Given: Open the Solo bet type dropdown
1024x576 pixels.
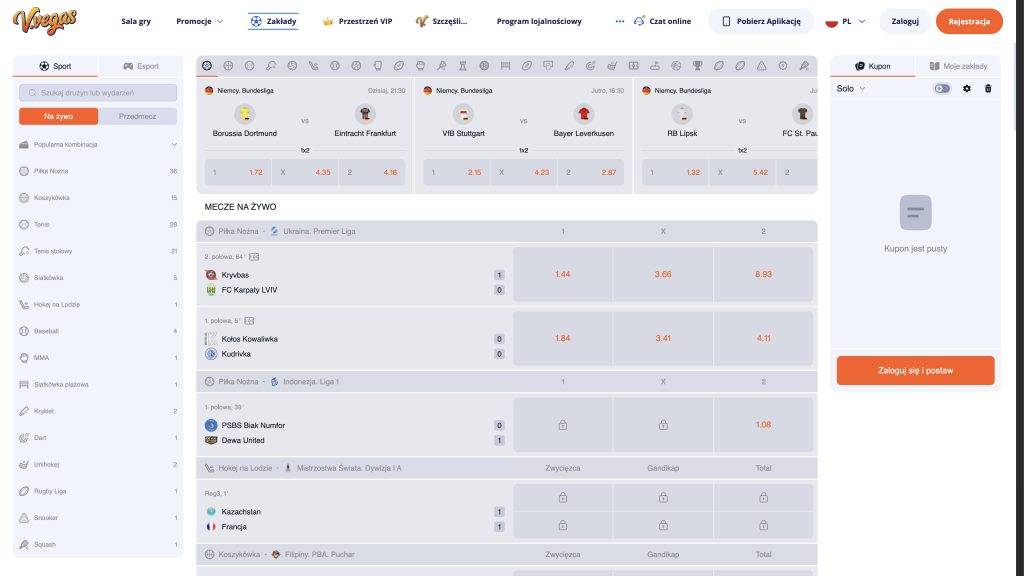Looking at the screenshot, I should [851, 89].
